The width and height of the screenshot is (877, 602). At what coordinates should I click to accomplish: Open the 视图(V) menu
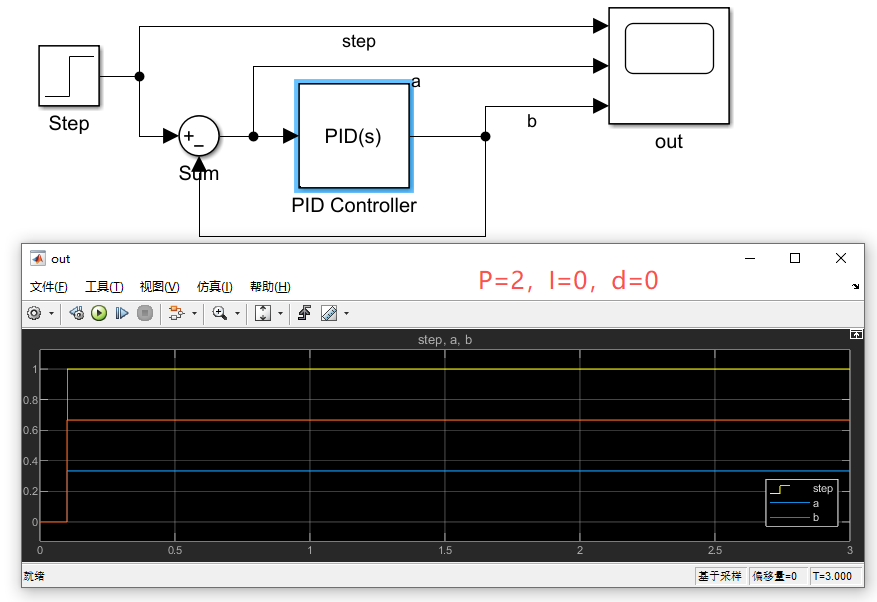click(x=159, y=287)
